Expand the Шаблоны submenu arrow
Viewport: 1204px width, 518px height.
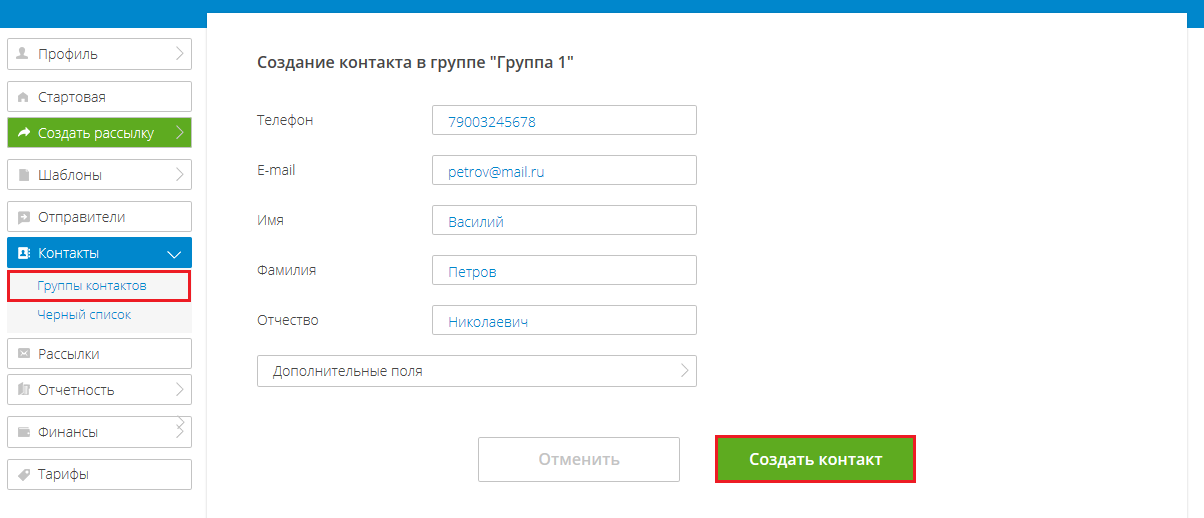pyautogui.click(x=179, y=175)
